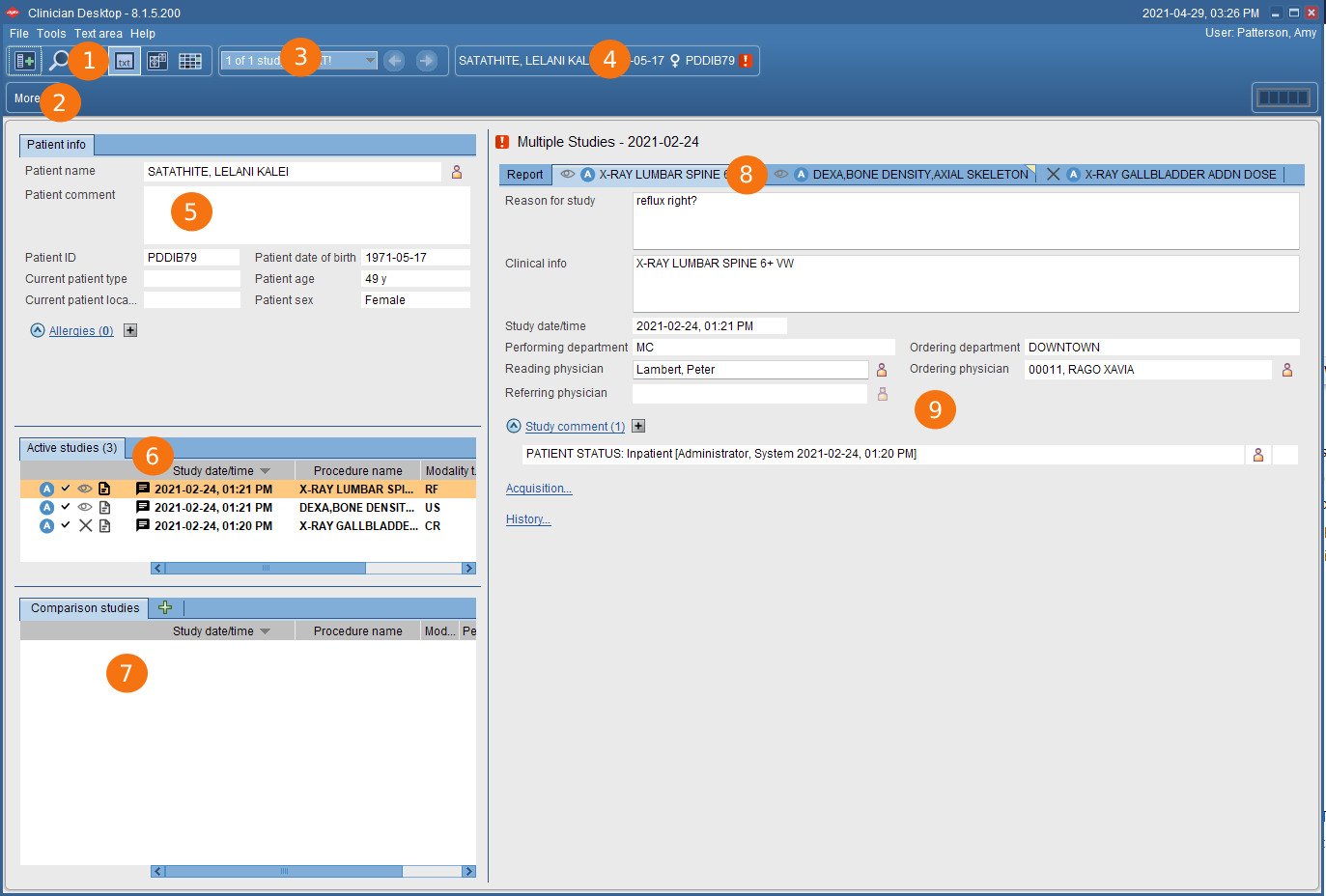Open the comment icon of the DEXA study row
The height and width of the screenshot is (896, 1326).
tap(143, 508)
